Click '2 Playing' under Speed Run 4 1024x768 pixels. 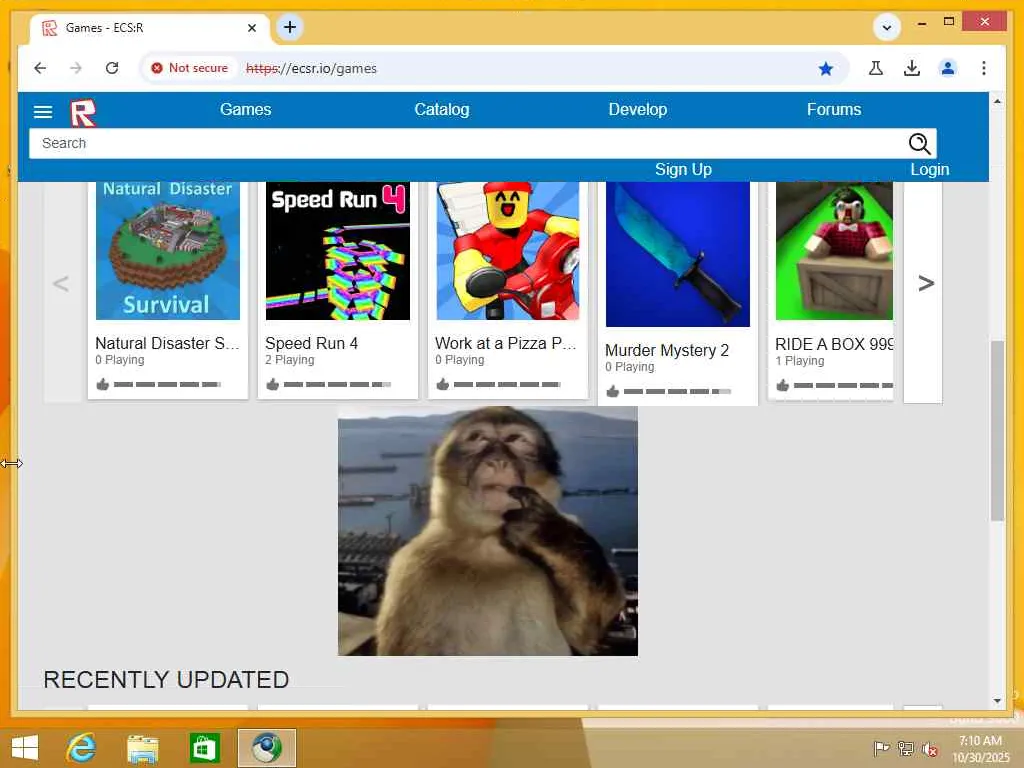tap(289, 360)
